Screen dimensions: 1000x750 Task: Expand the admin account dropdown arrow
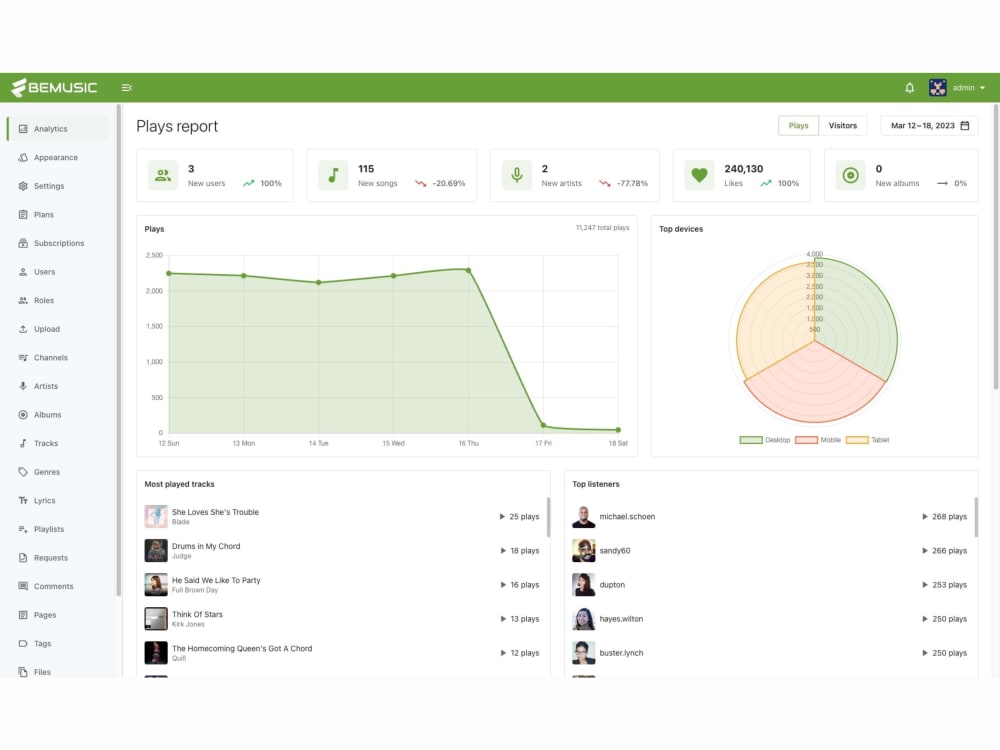pos(982,88)
